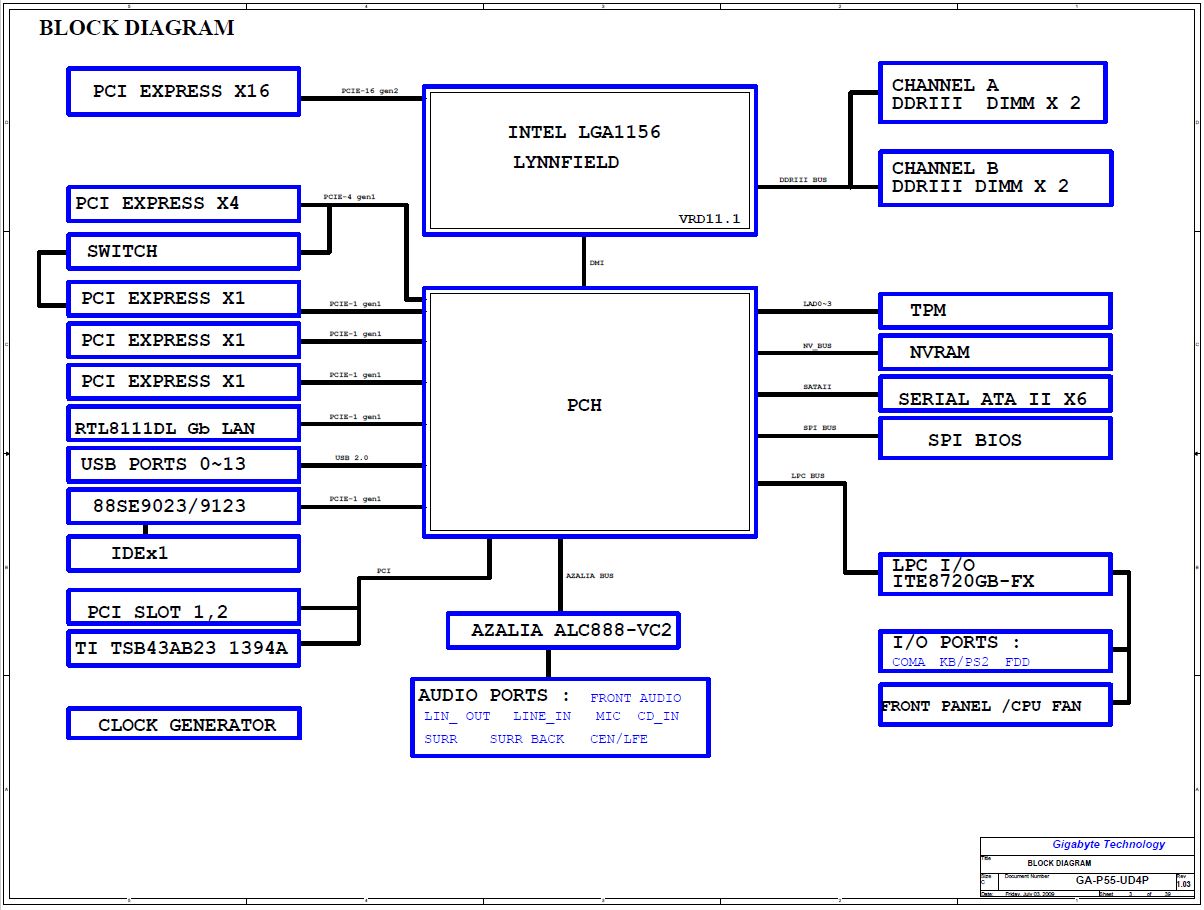Click the CEN/LFE audio label

tap(619, 739)
